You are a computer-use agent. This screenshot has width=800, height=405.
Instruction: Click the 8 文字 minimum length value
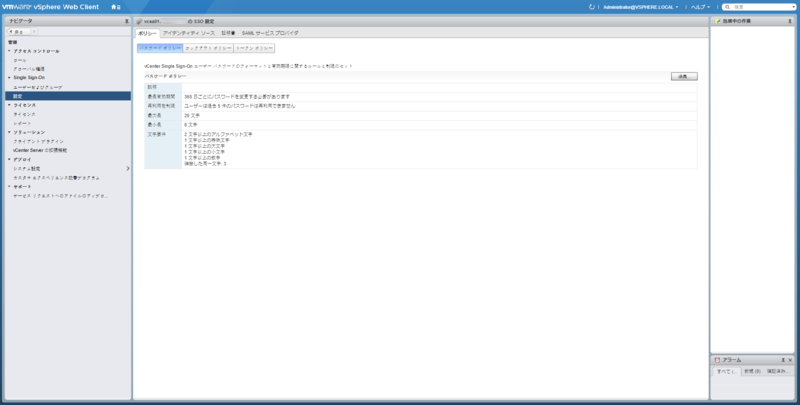pos(190,124)
